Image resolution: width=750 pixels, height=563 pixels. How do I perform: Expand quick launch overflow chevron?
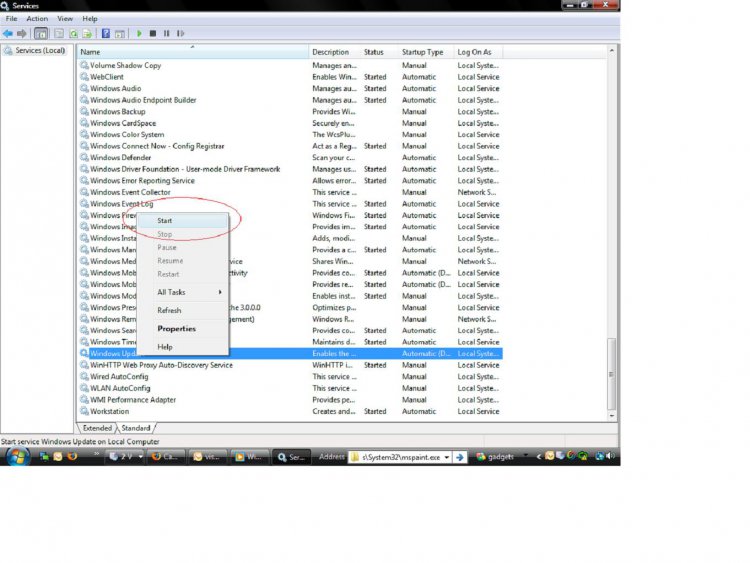tap(96, 453)
